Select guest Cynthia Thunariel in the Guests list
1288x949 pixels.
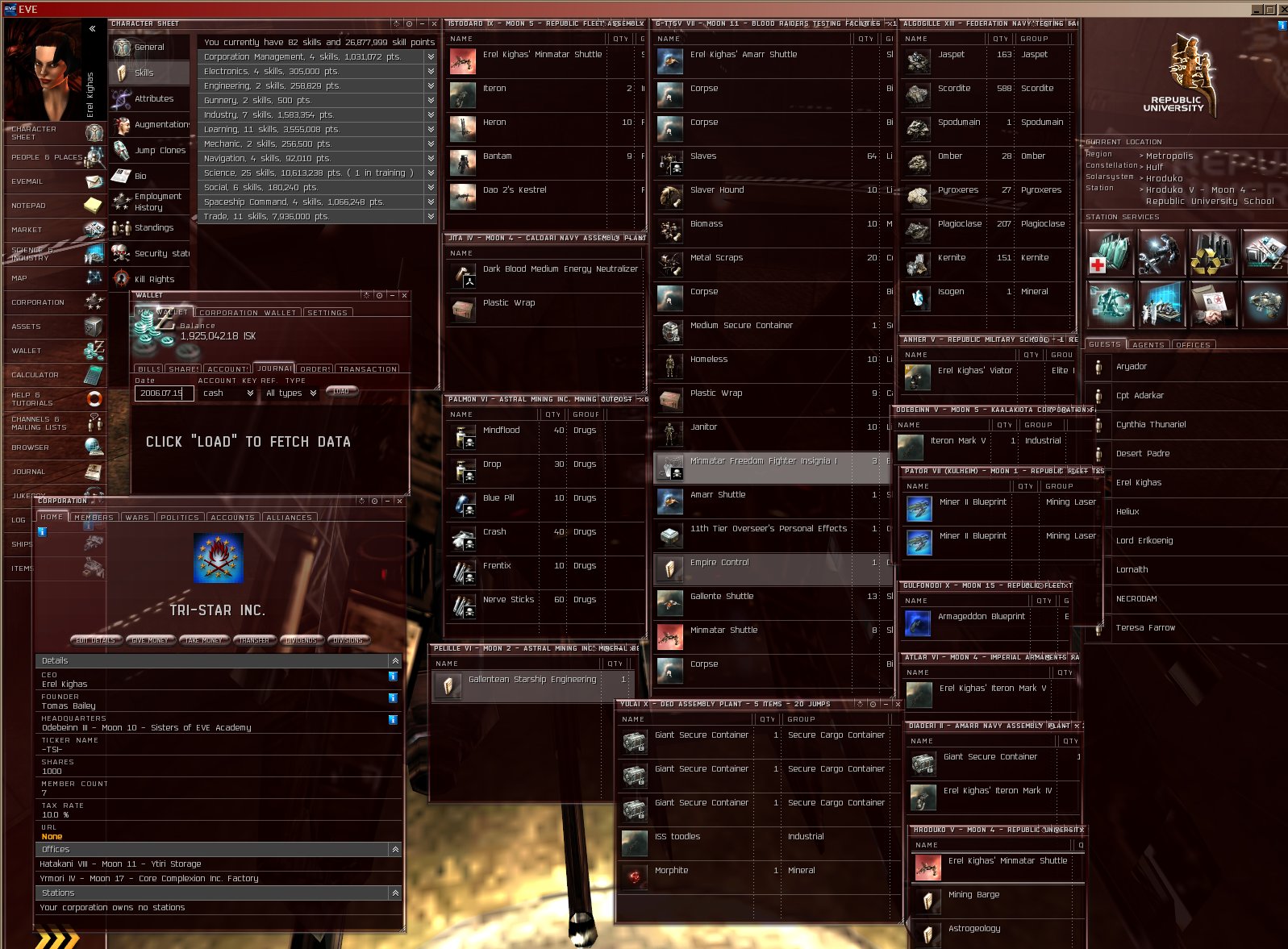(1185, 425)
